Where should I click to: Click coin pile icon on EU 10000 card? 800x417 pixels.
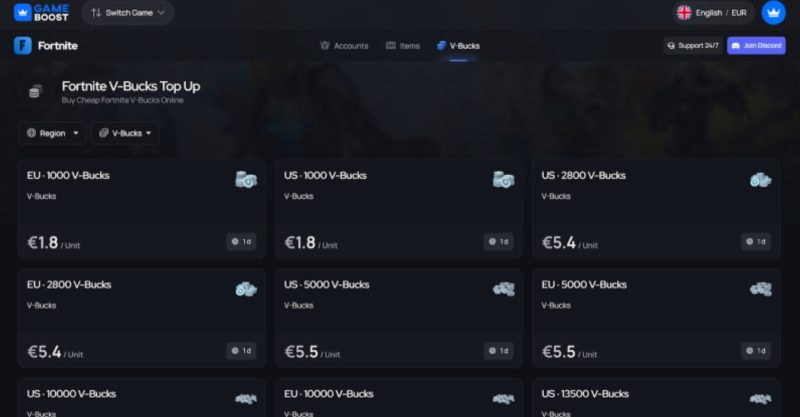tap(504, 399)
